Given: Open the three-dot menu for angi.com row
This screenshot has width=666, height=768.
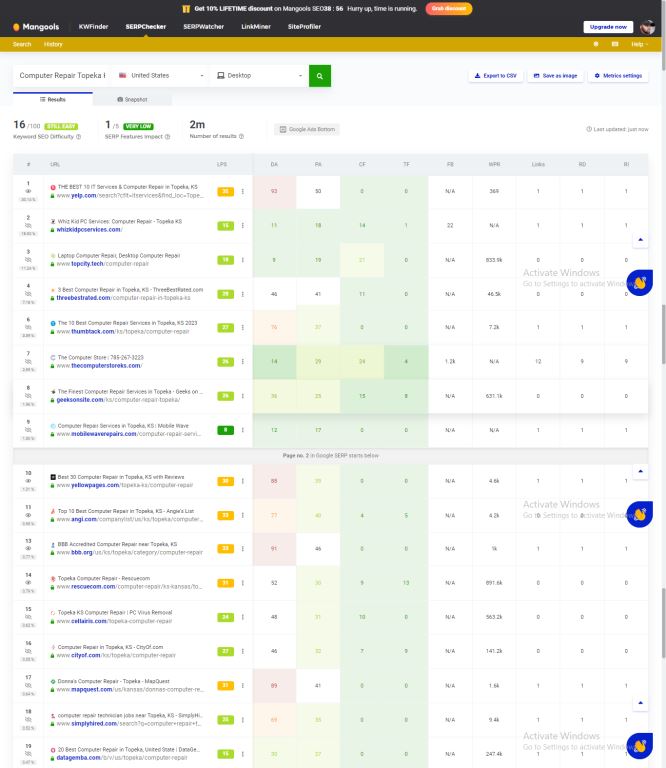Looking at the screenshot, I should (x=242, y=515).
